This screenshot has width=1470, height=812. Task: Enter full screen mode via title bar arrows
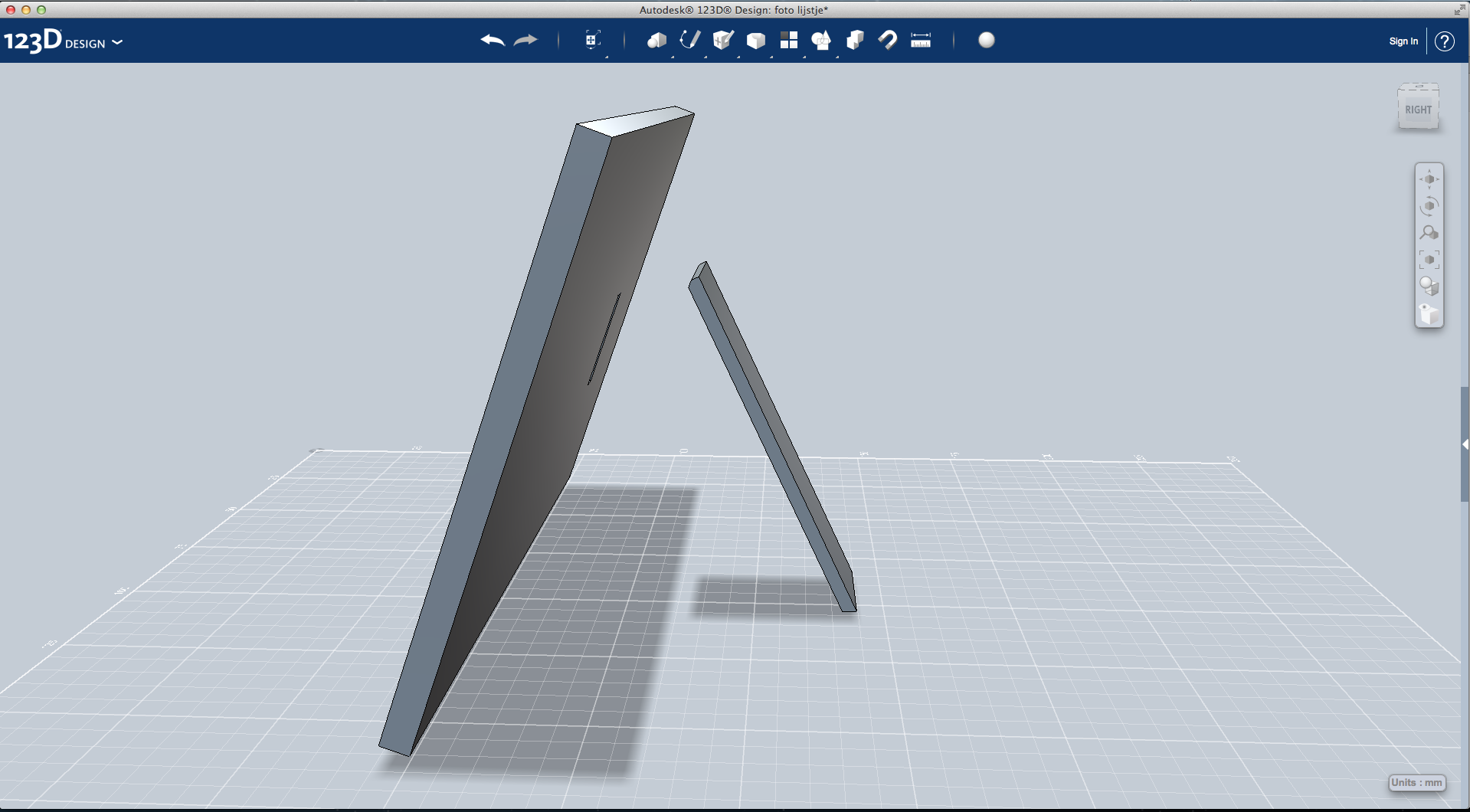click(x=1459, y=10)
